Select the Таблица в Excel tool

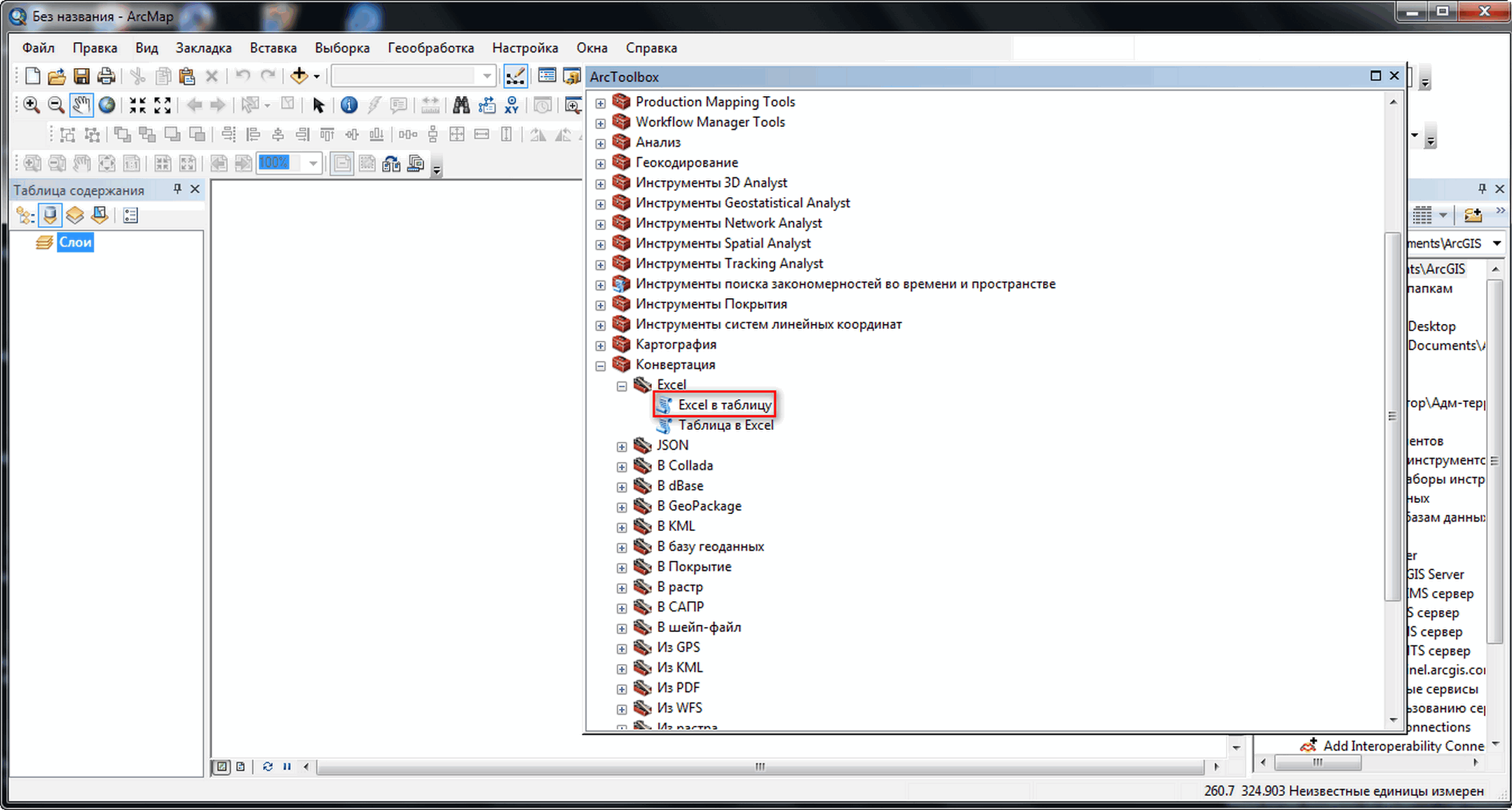tap(726, 425)
